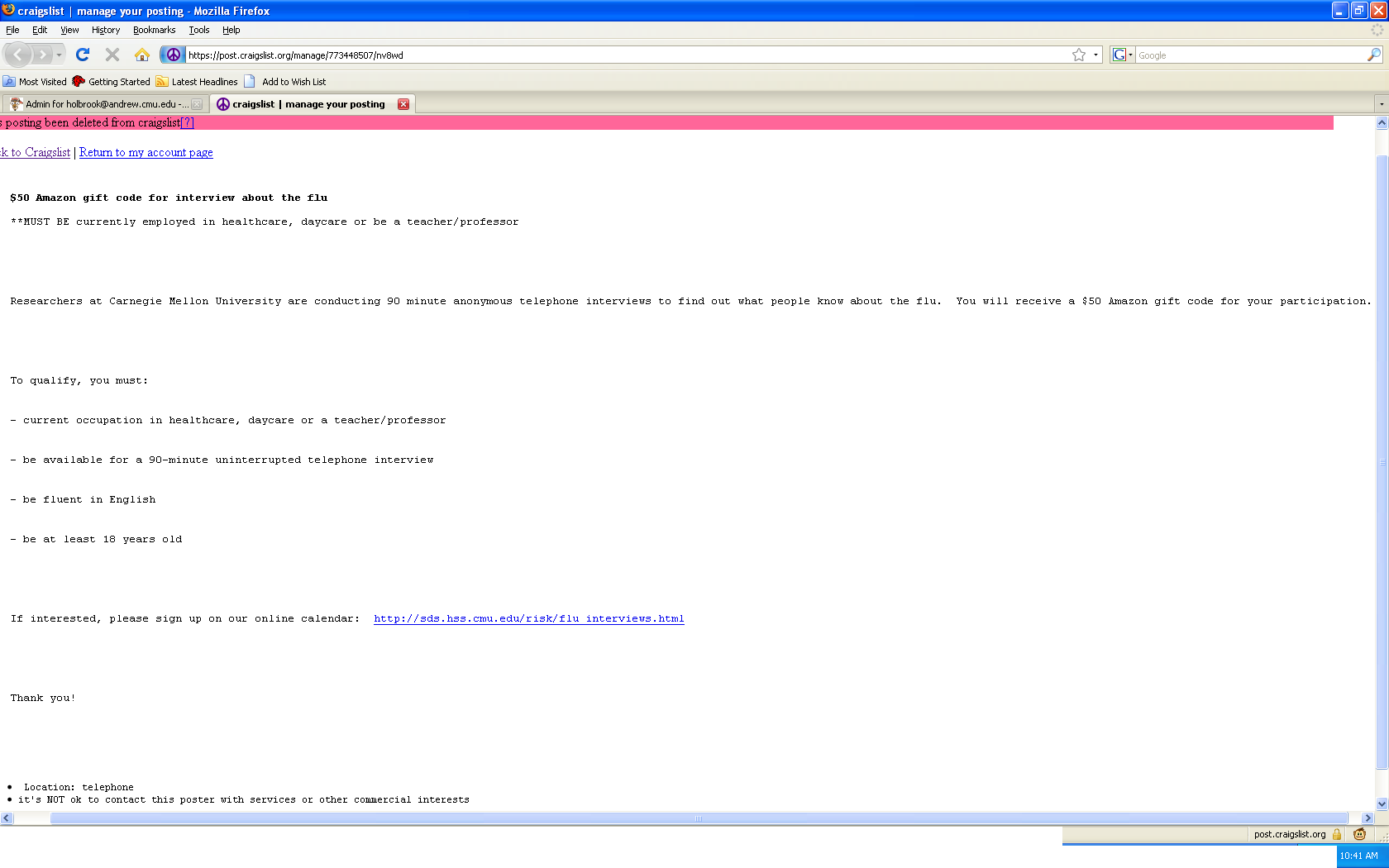The image size is (1389, 868).
Task: Close the craigslist tab with red X
Action: (x=403, y=104)
